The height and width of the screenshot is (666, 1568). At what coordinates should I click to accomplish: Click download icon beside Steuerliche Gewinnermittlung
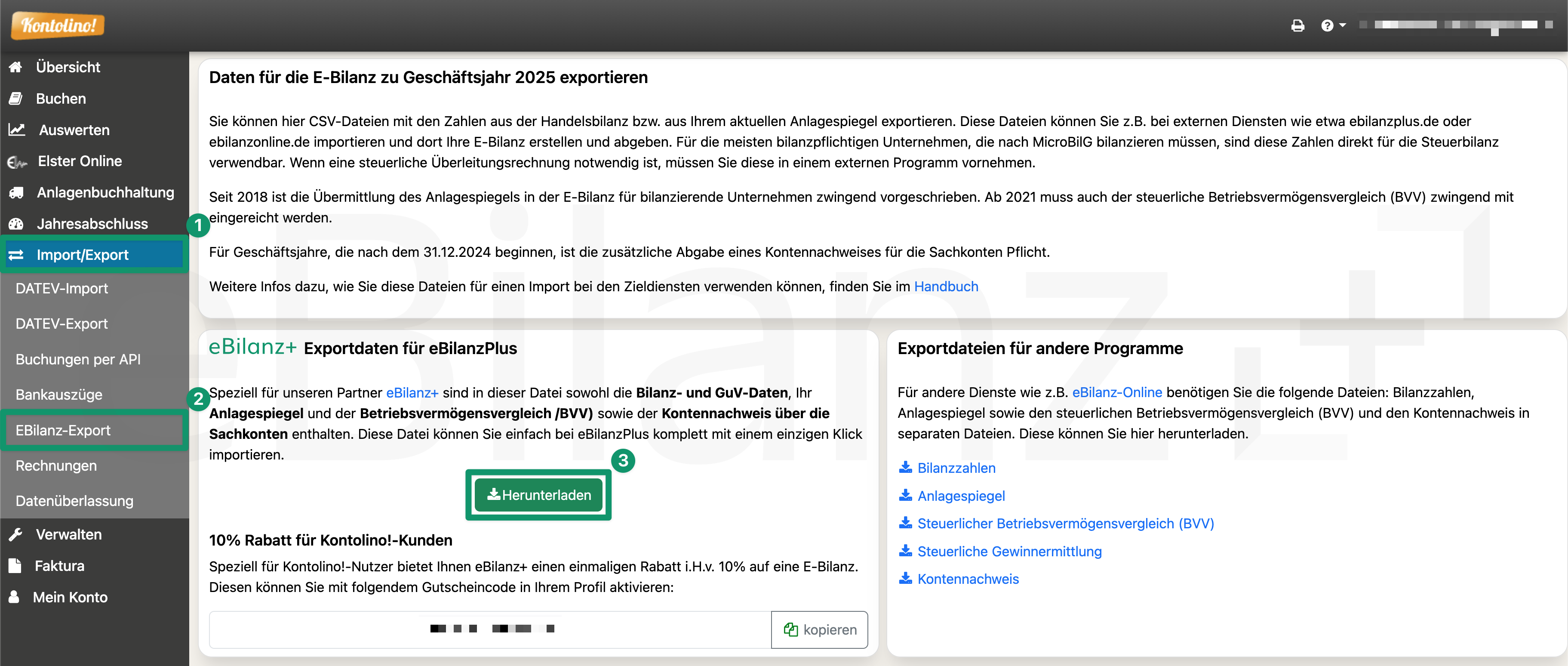[905, 551]
